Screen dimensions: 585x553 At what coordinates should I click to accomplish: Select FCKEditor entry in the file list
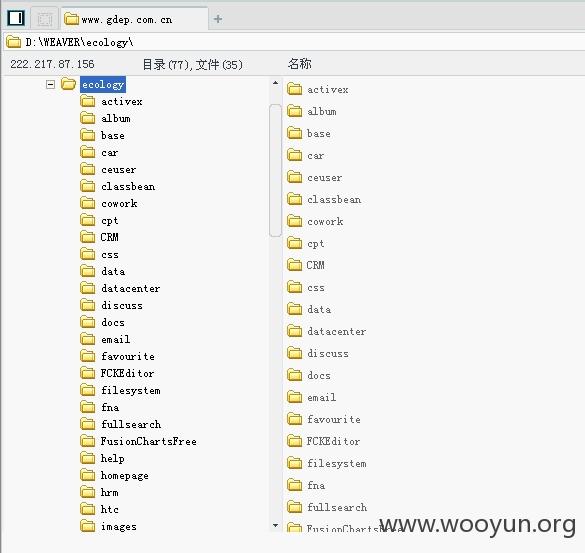(x=333, y=441)
